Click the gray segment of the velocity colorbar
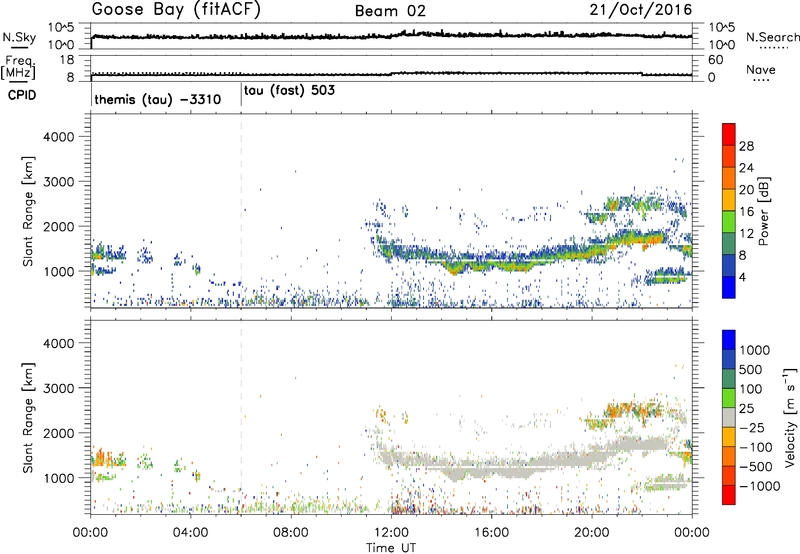 coord(729,417)
